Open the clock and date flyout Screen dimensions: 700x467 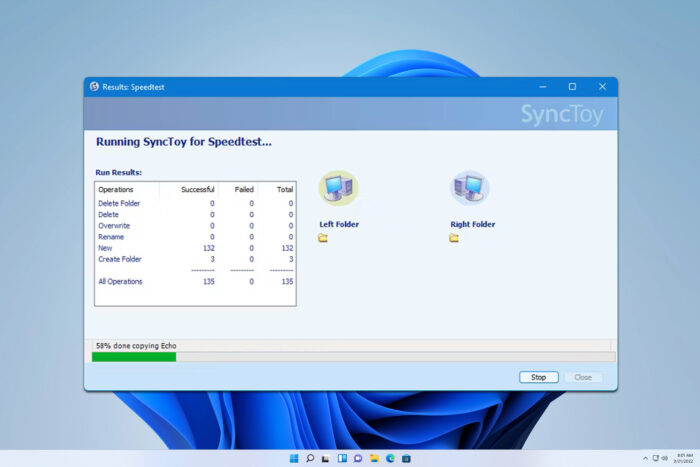(x=683, y=459)
